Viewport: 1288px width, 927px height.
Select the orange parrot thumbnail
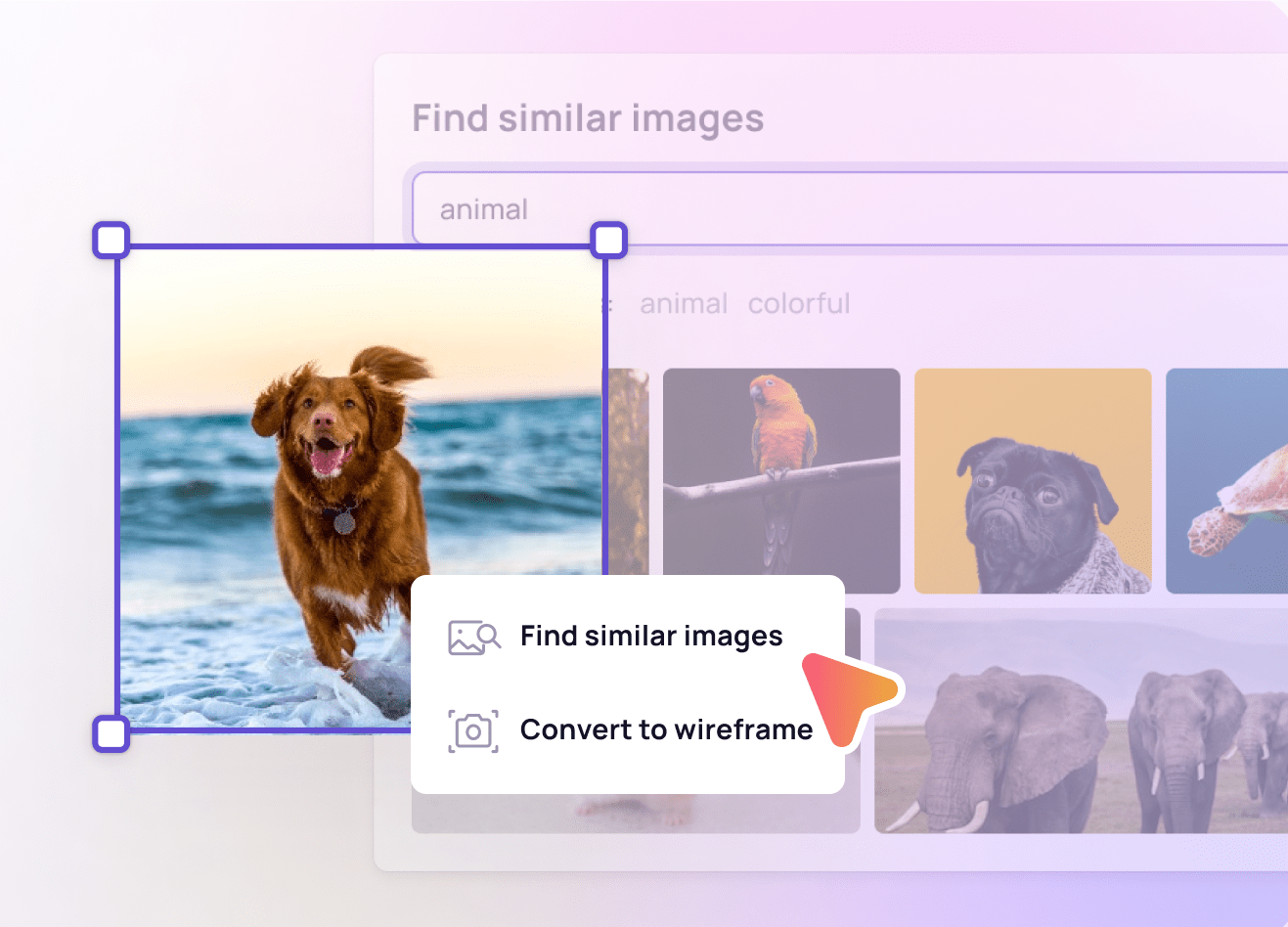pyautogui.click(x=781, y=479)
